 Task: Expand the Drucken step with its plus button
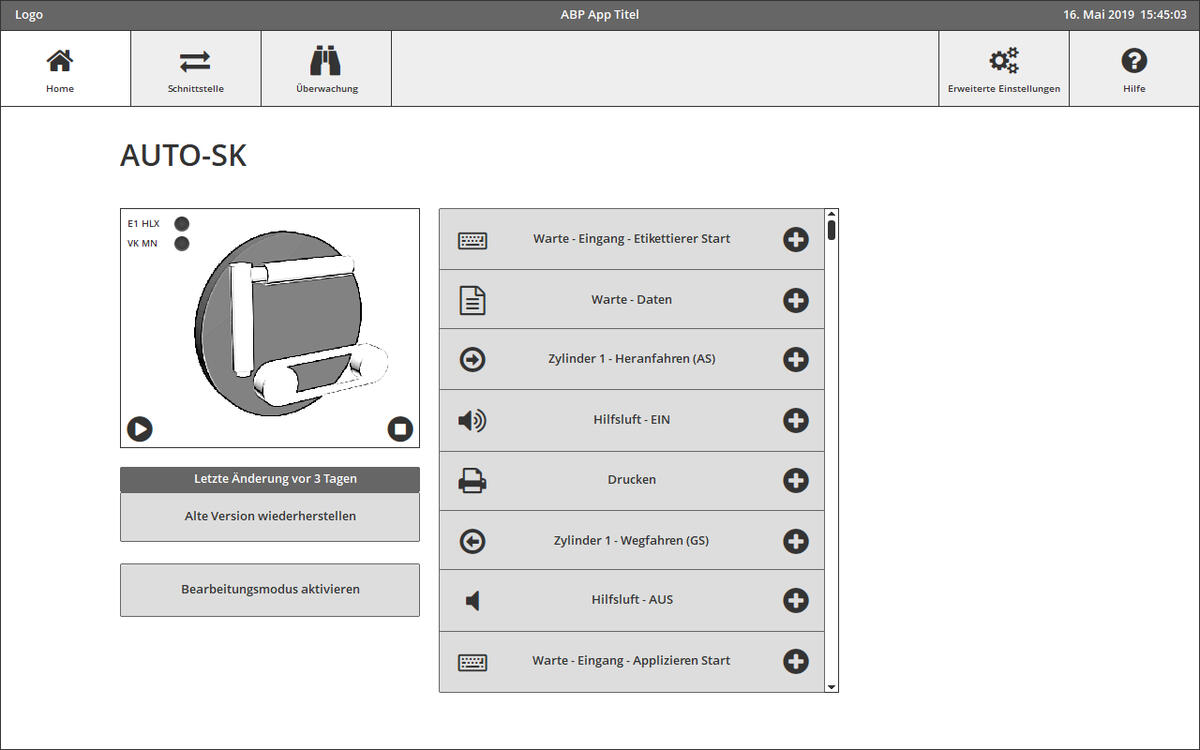[x=796, y=480]
